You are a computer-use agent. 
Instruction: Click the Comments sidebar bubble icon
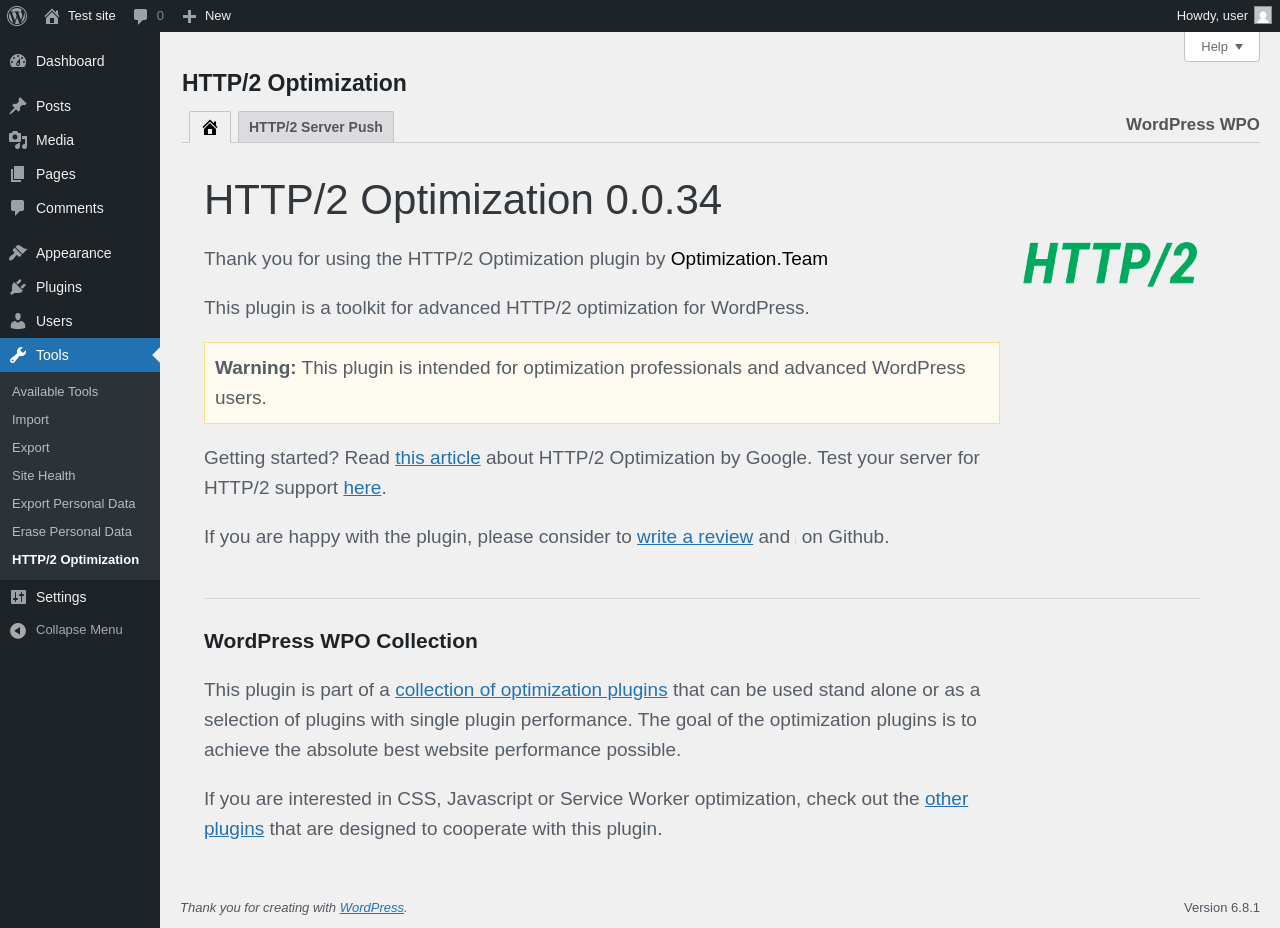tap(18, 208)
